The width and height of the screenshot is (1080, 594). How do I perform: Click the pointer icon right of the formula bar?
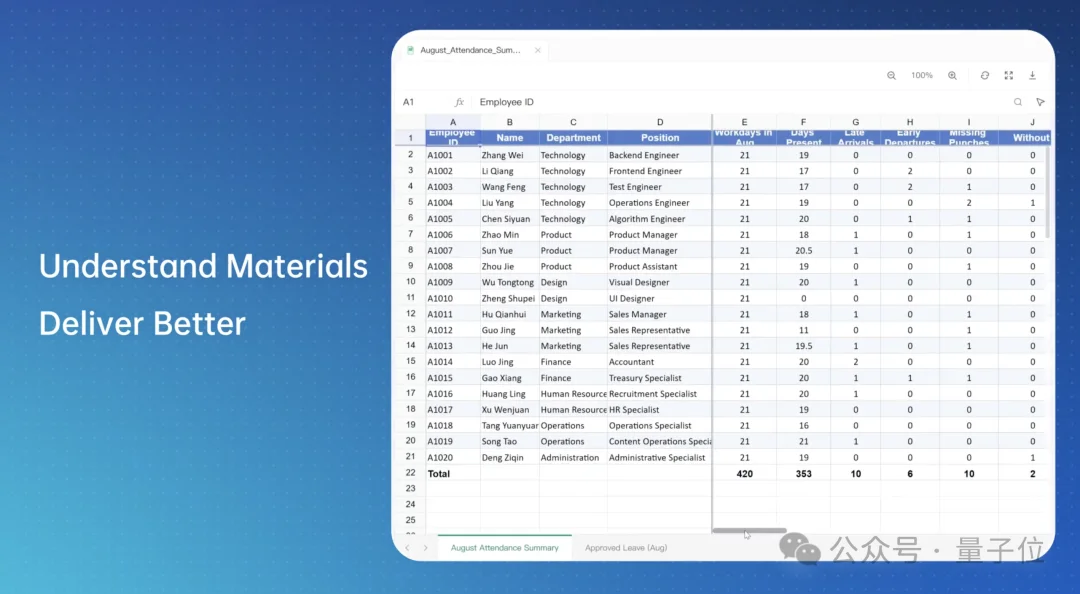(x=1040, y=102)
